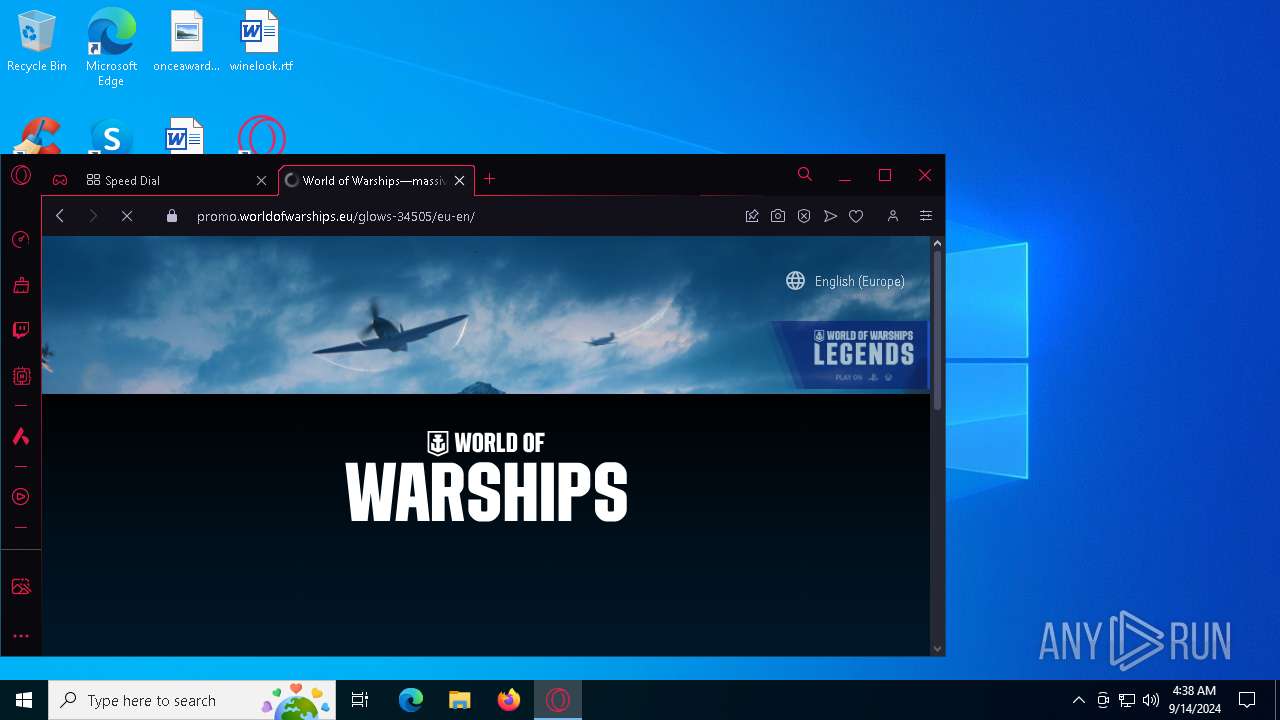Open the Twitch sidebar panel
This screenshot has height=720, width=1280.
pyautogui.click(x=20, y=331)
